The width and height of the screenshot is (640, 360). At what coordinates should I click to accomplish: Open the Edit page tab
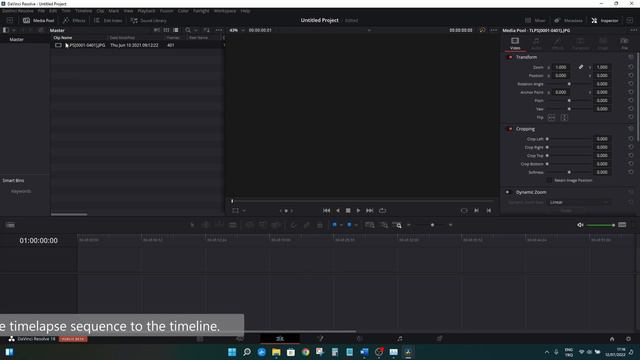(280, 339)
